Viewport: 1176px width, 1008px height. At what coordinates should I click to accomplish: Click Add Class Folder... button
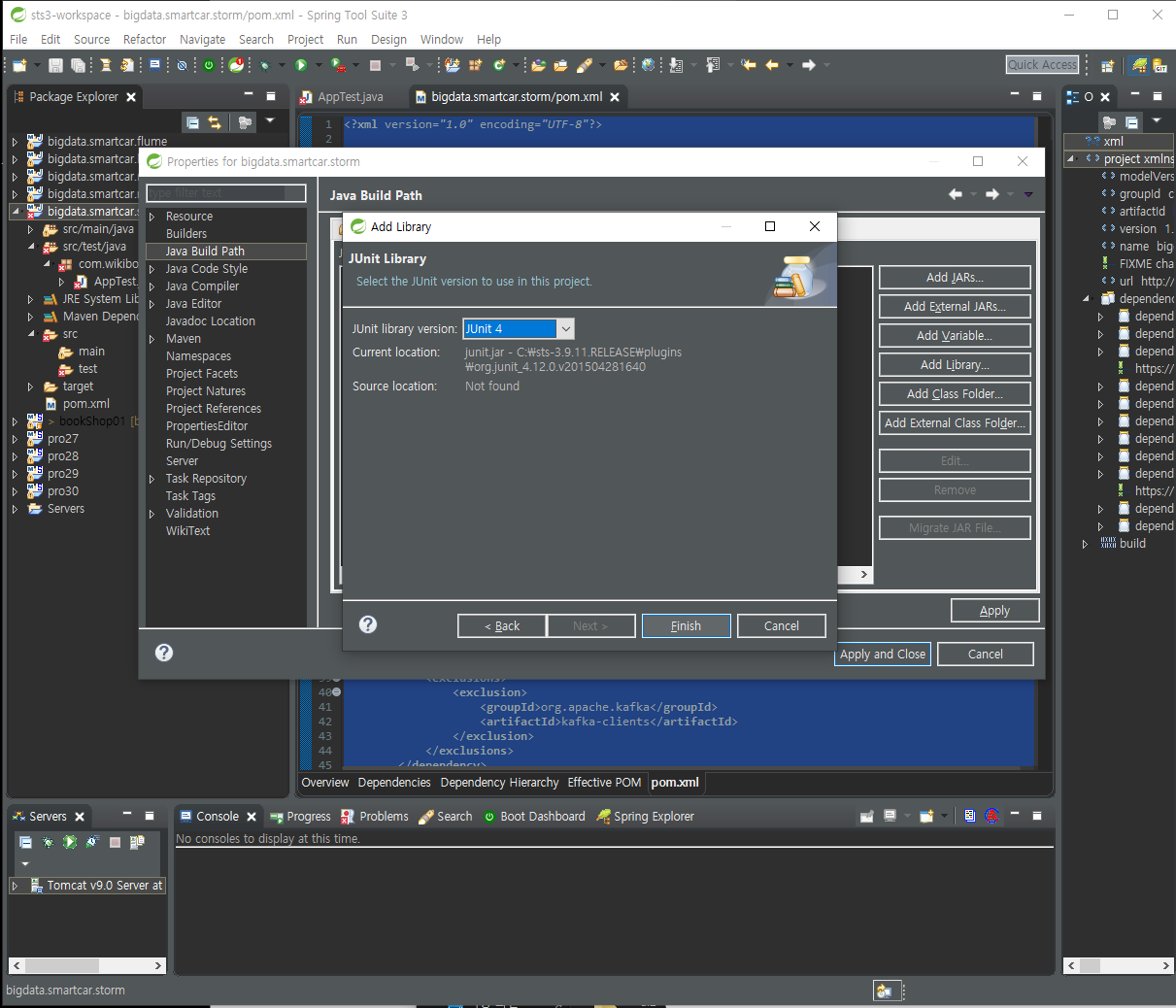pyautogui.click(x=955, y=394)
